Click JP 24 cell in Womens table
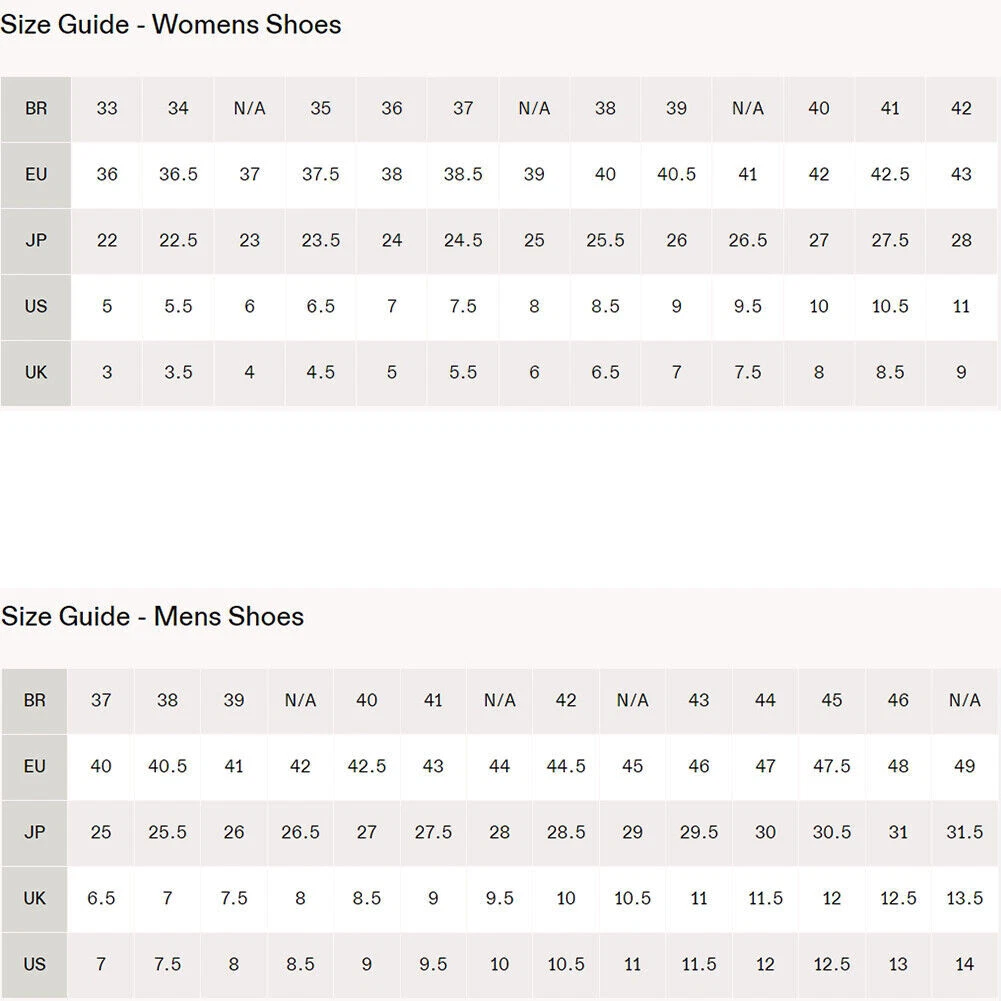1001x1001 pixels. (392, 240)
